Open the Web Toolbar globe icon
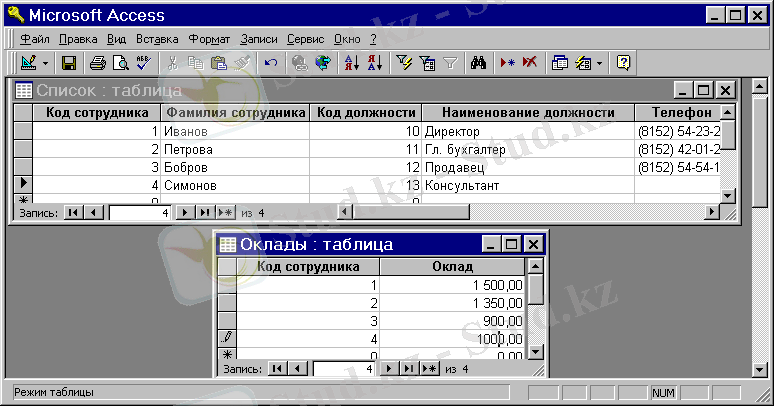 [323, 63]
